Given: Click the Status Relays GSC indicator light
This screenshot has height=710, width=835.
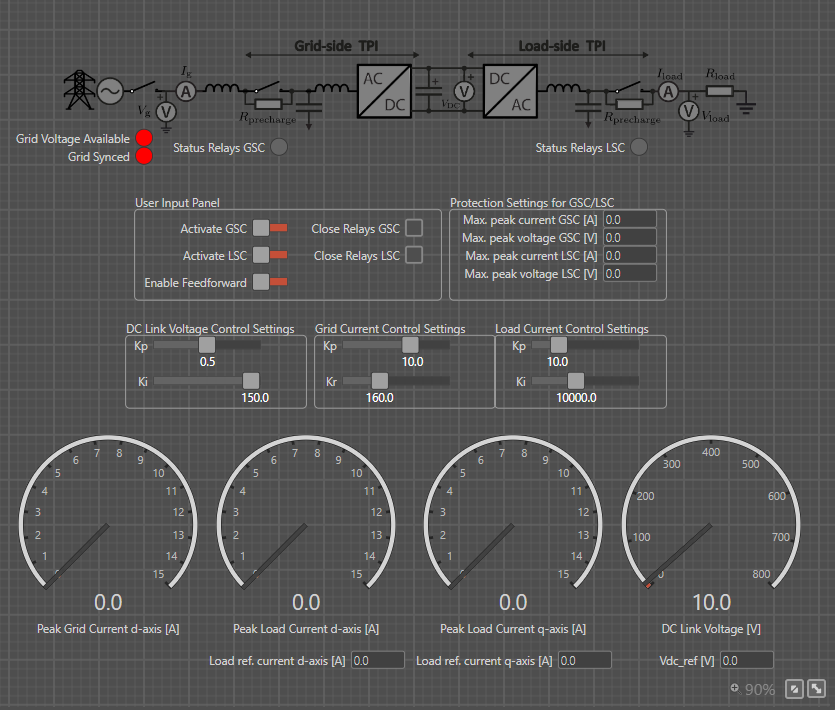Looking at the screenshot, I should pyautogui.click(x=279, y=148).
